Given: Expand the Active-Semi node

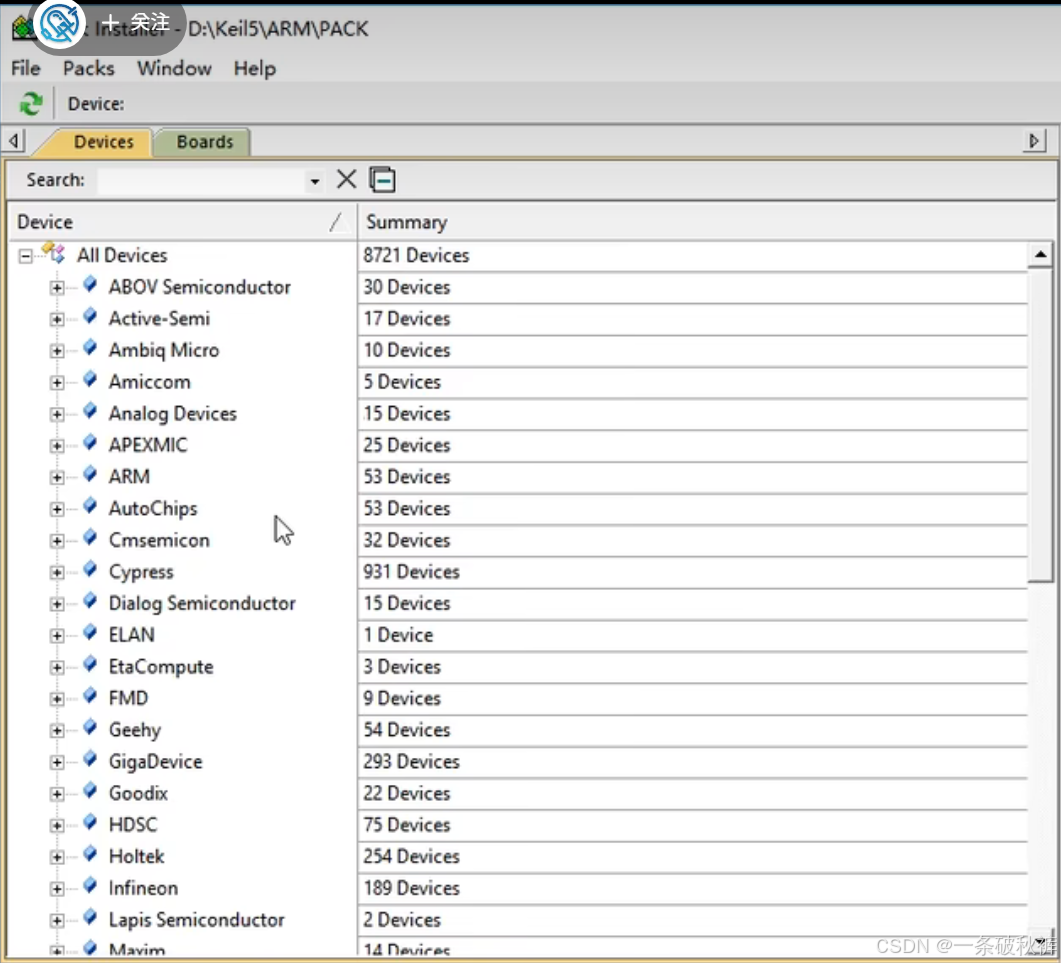Looking at the screenshot, I should 57,319.
